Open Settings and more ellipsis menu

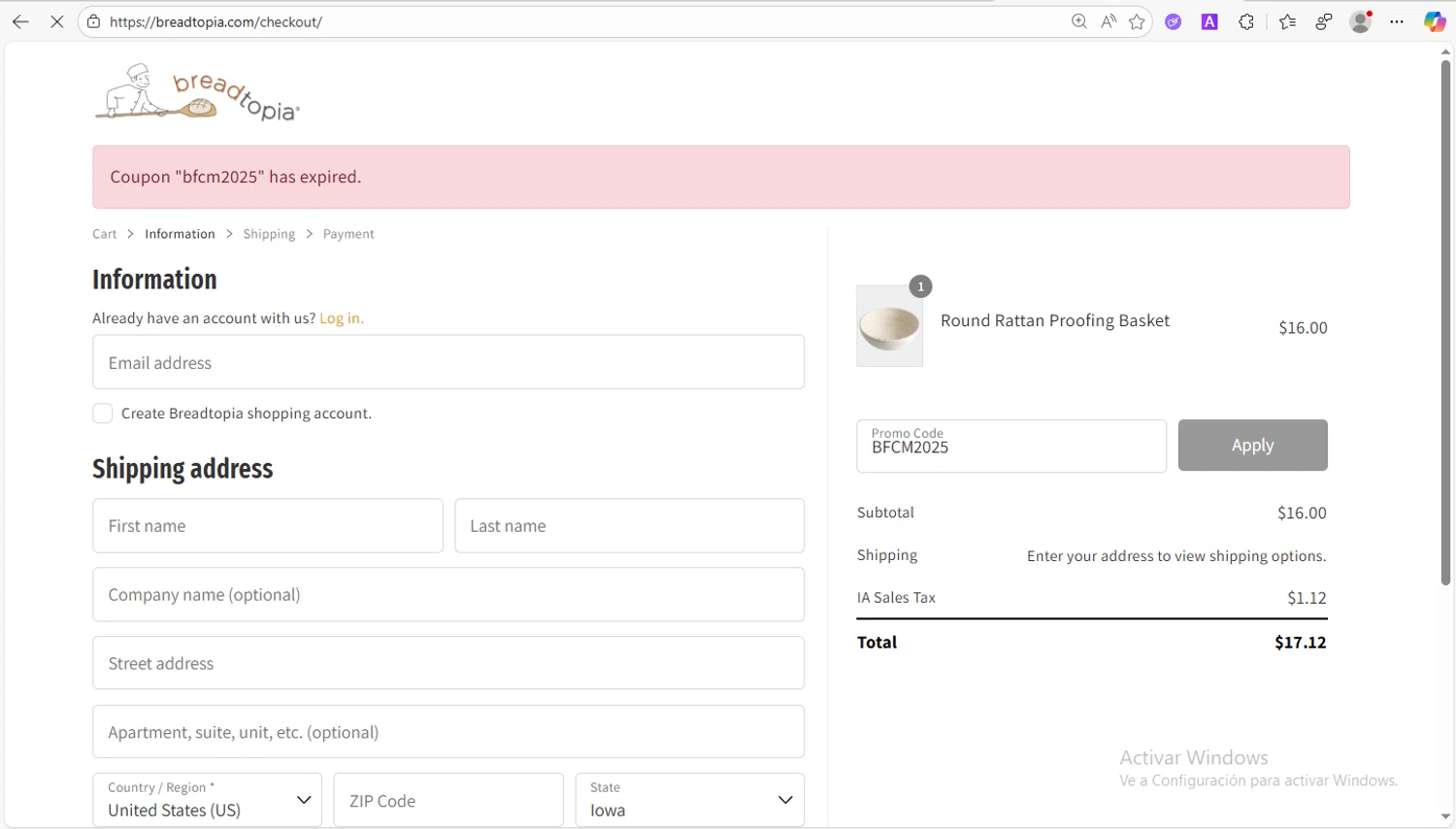(1397, 21)
